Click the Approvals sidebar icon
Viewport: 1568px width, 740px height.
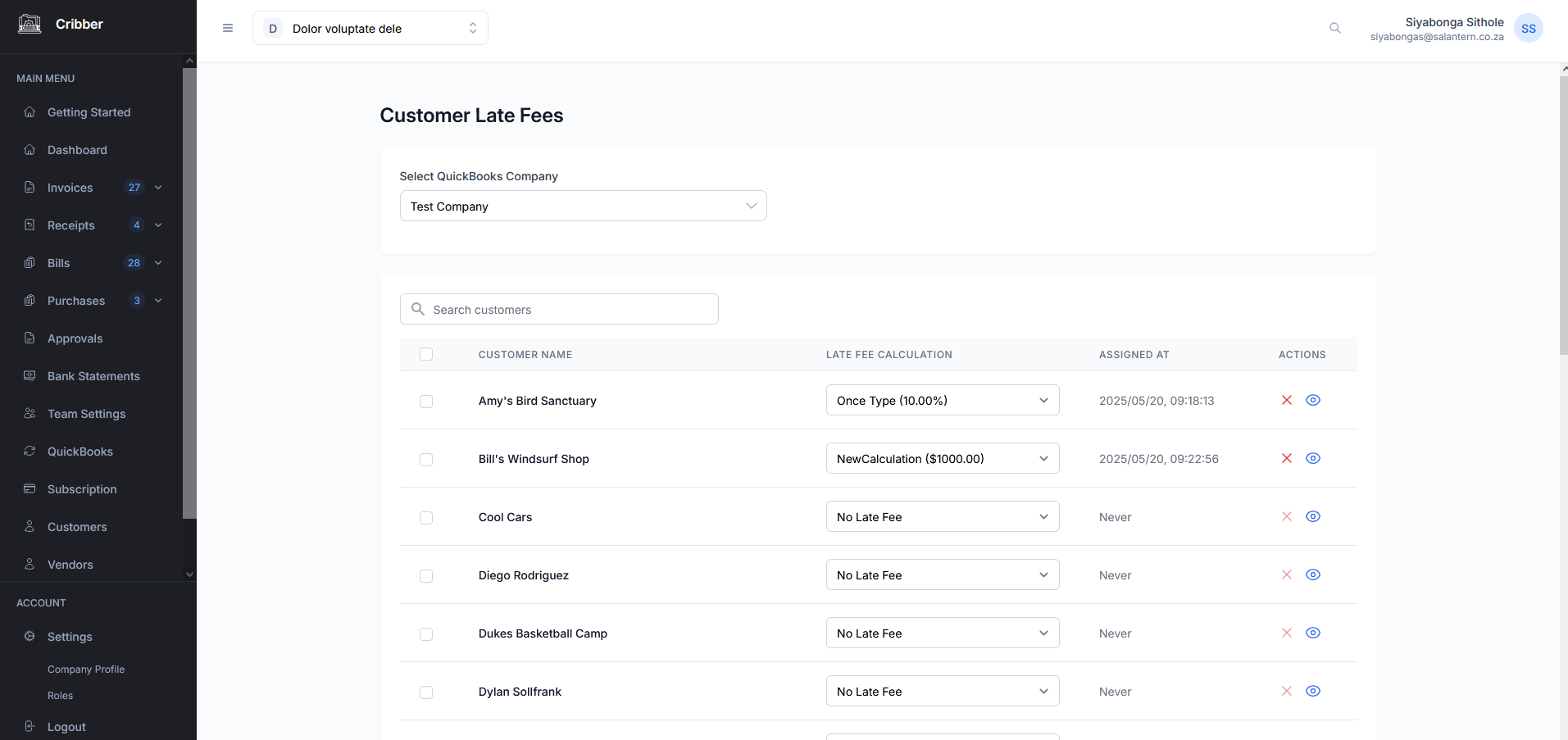[30, 338]
